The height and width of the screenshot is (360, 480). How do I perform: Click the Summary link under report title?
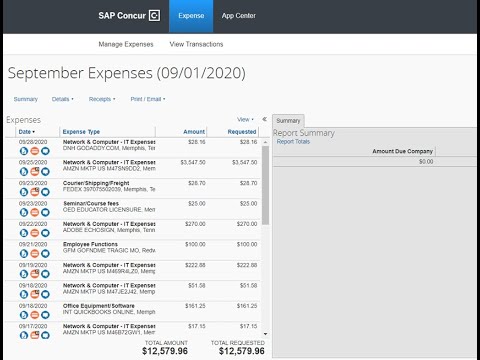26,99
